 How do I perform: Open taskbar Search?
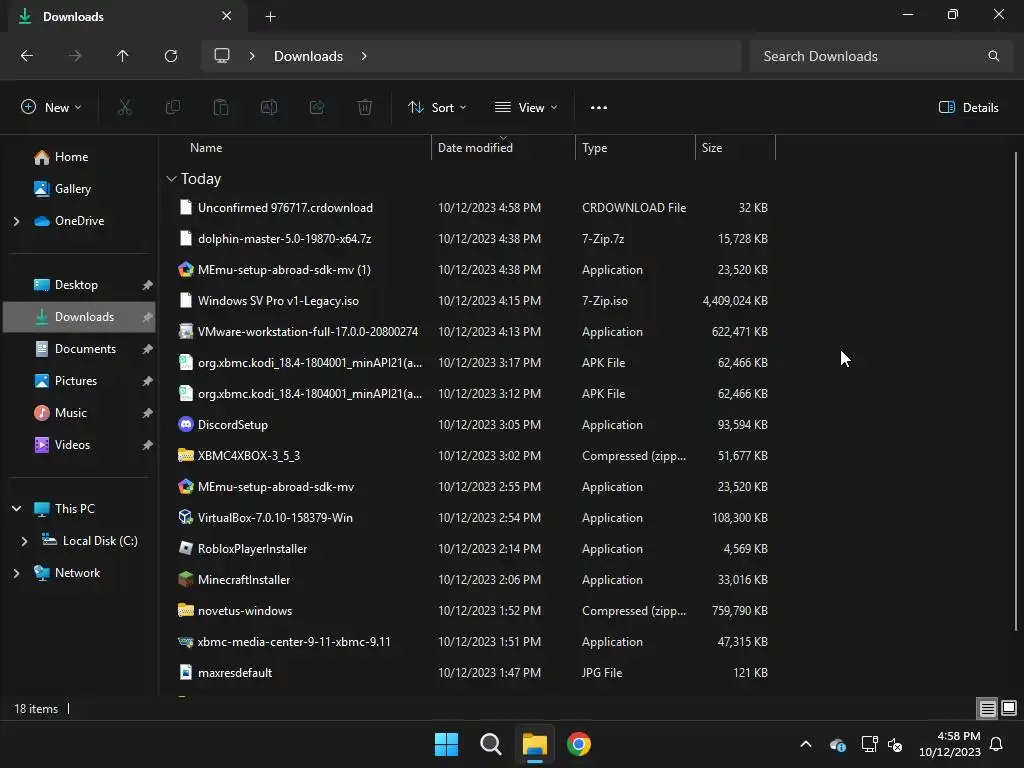490,744
